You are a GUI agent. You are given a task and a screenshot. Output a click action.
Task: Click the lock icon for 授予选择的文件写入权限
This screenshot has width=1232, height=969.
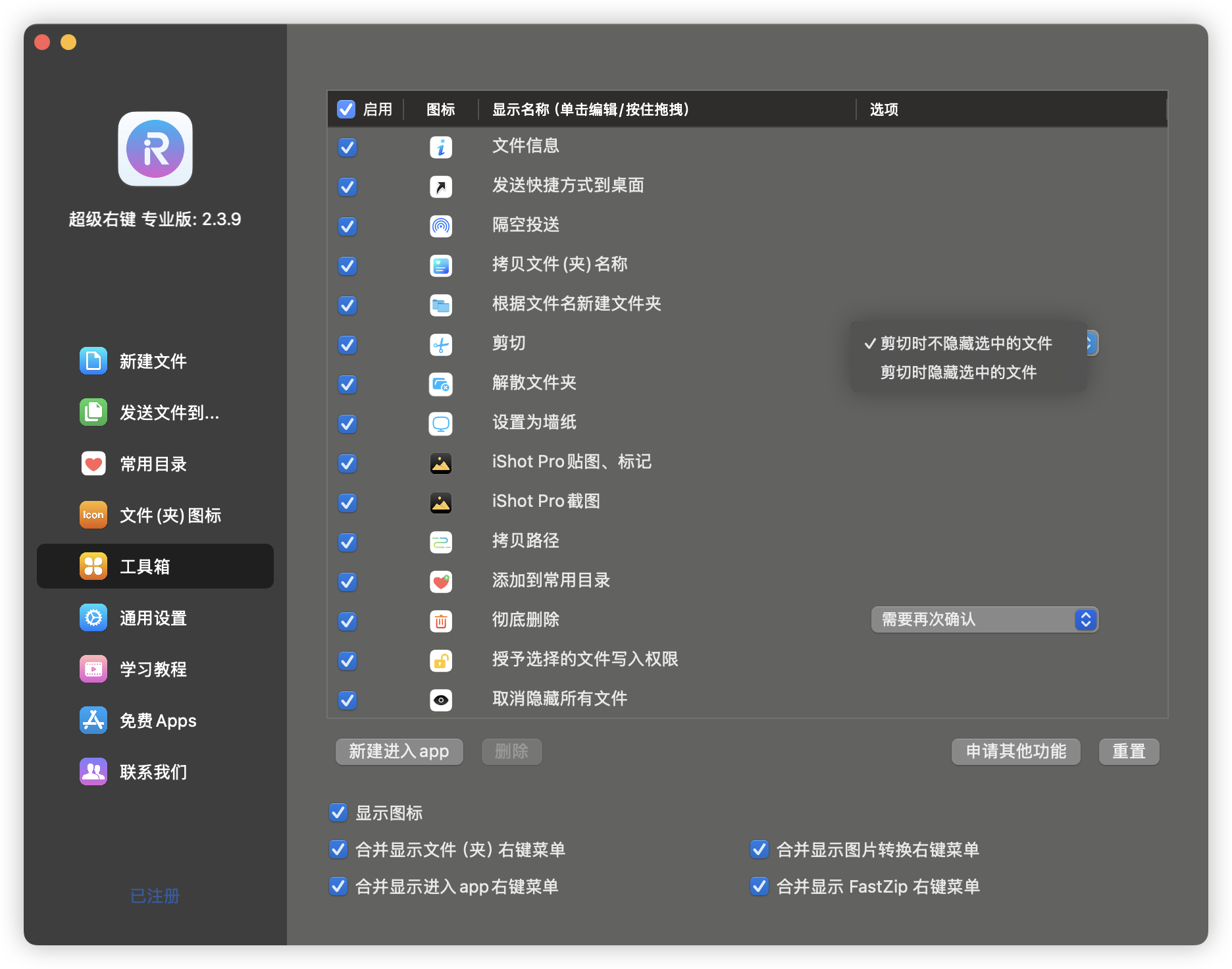441,660
